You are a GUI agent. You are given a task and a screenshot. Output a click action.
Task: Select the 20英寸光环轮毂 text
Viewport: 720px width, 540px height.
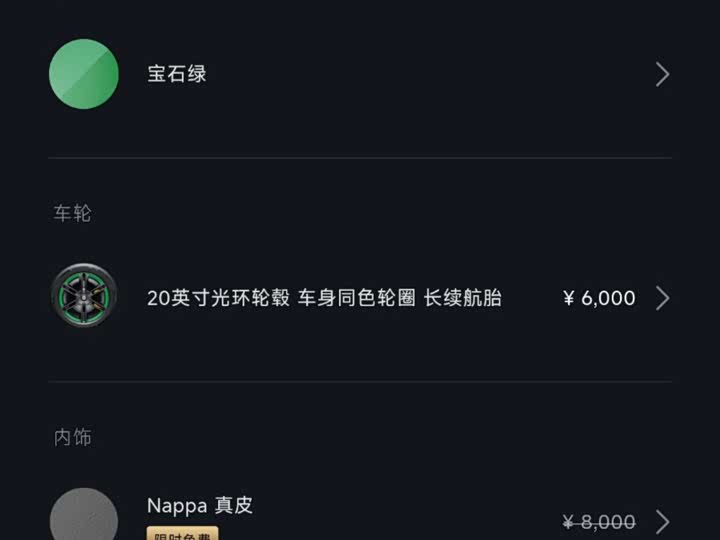218,298
